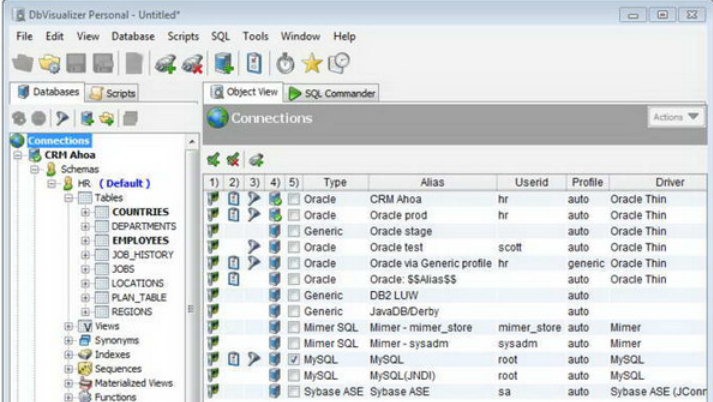
Task: Open the Actions dropdown
Action: point(675,117)
